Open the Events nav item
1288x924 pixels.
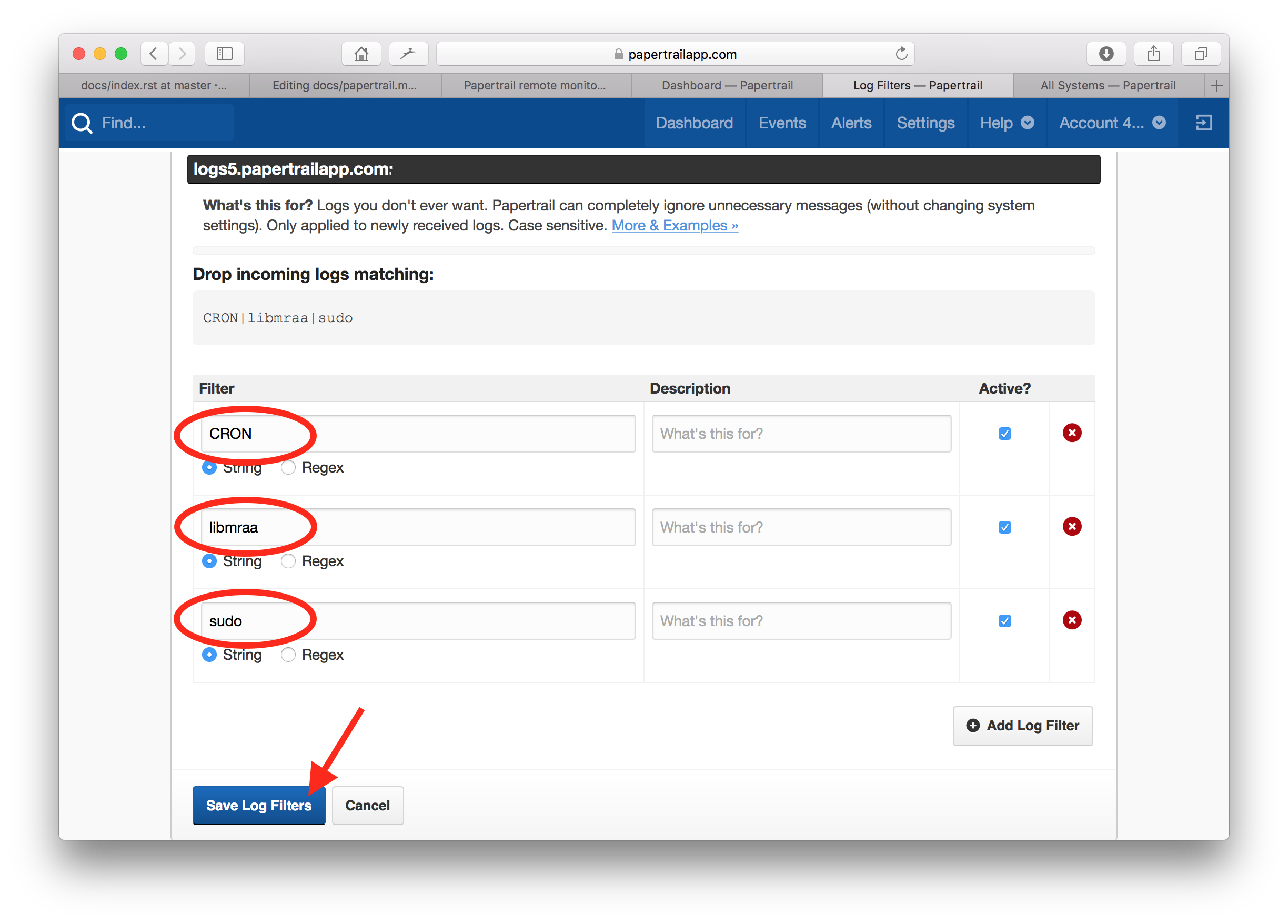(782, 123)
